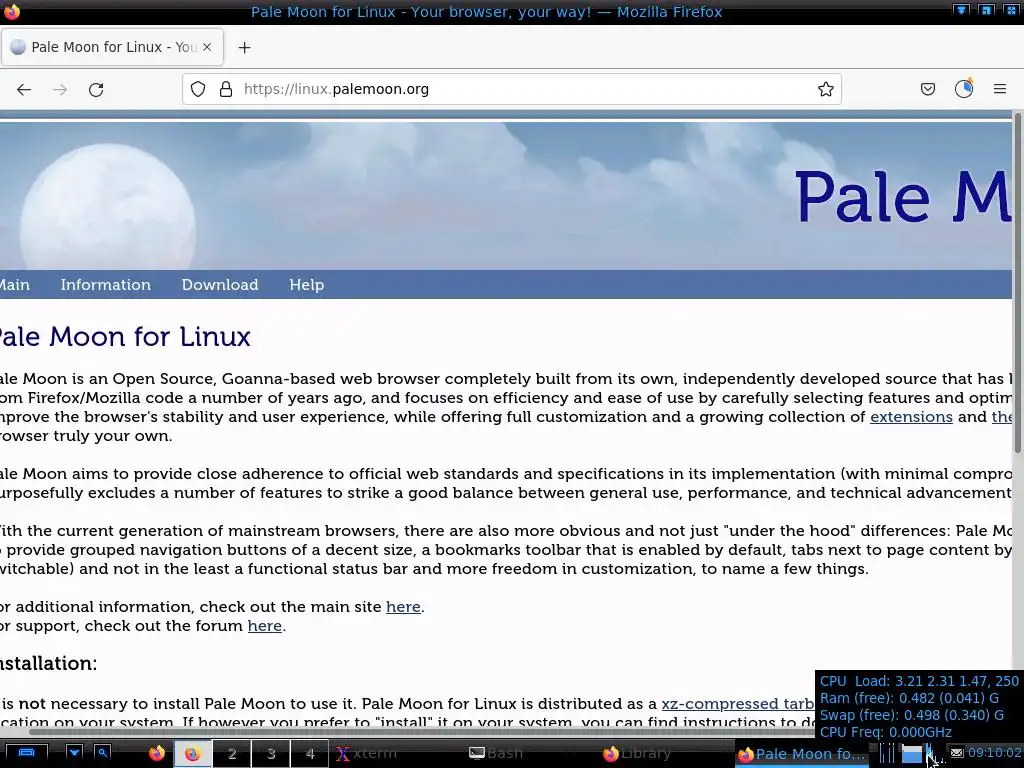Bookmark this page with the star

[825, 89]
